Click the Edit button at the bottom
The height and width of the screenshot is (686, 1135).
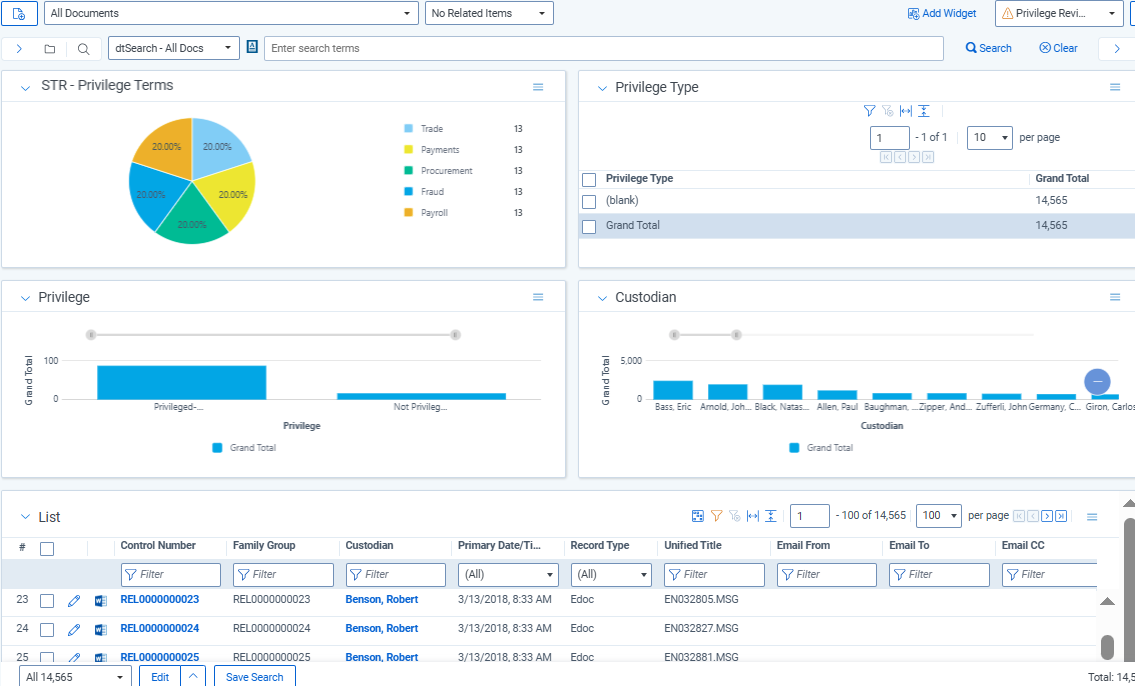pos(160,677)
